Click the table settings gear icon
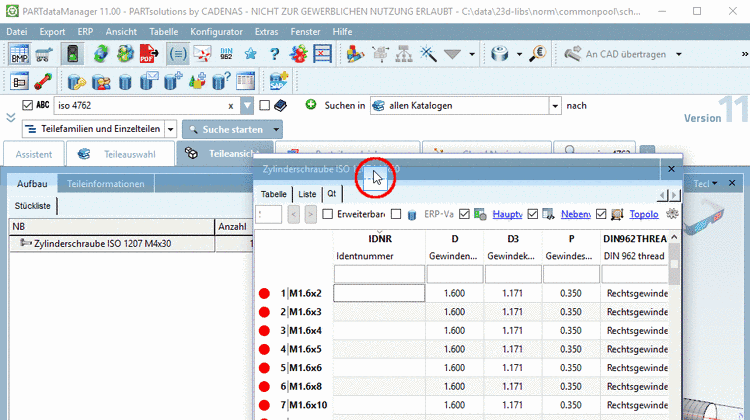This screenshot has height=420, width=750. pyautogui.click(x=672, y=214)
